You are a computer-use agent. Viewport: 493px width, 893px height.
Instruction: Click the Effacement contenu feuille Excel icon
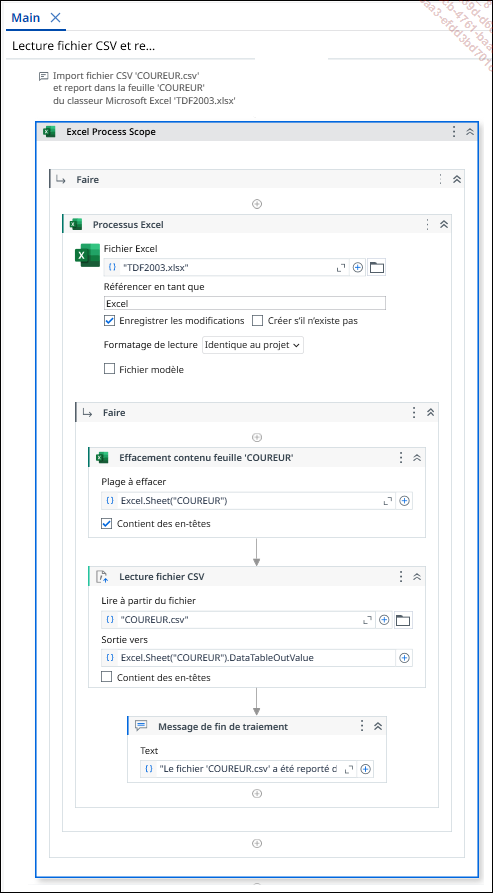click(102, 457)
